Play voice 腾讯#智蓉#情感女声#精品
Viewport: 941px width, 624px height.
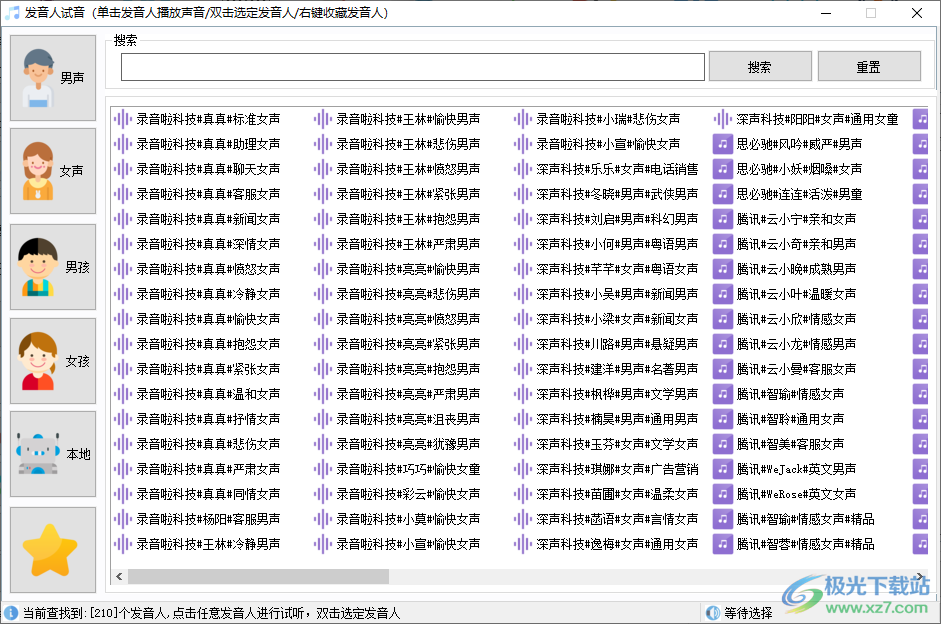click(x=805, y=544)
